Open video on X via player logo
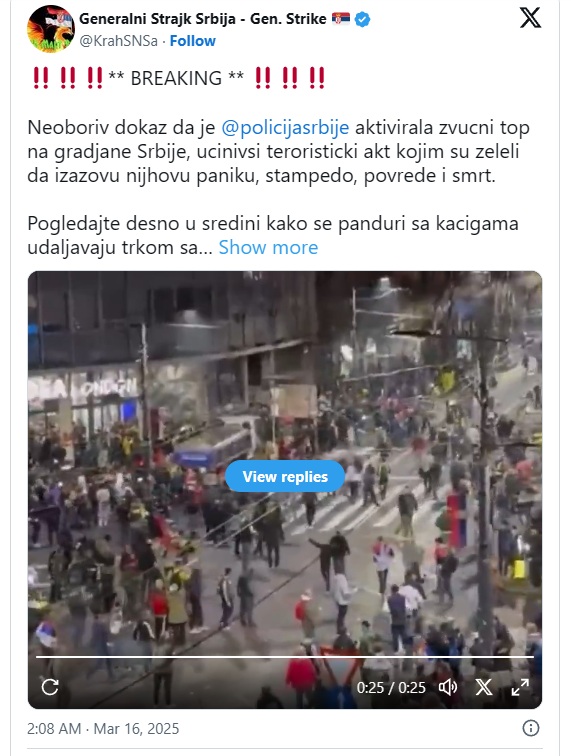The width and height of the screenshot is (571, 756). 484,687
